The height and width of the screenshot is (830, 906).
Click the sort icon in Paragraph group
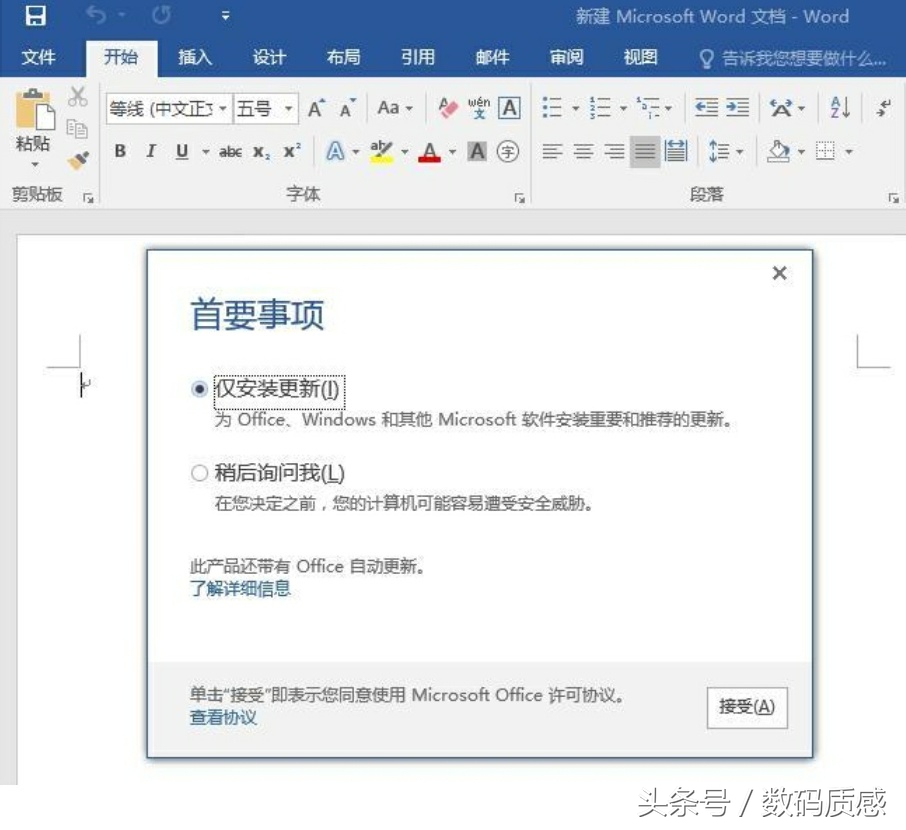tap(840, 107)
